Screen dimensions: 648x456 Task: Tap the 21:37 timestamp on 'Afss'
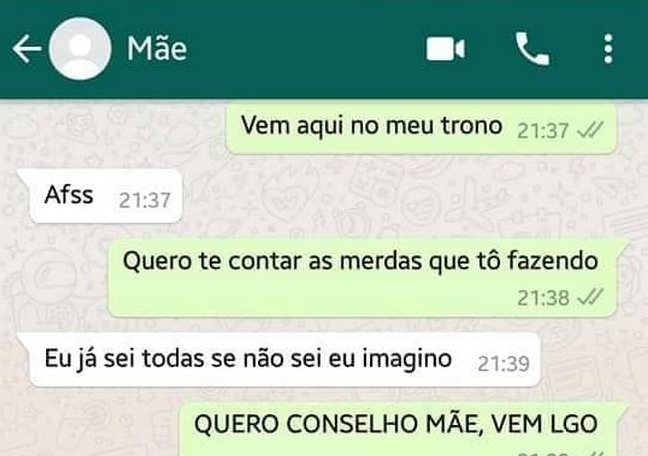pos(145,201)
